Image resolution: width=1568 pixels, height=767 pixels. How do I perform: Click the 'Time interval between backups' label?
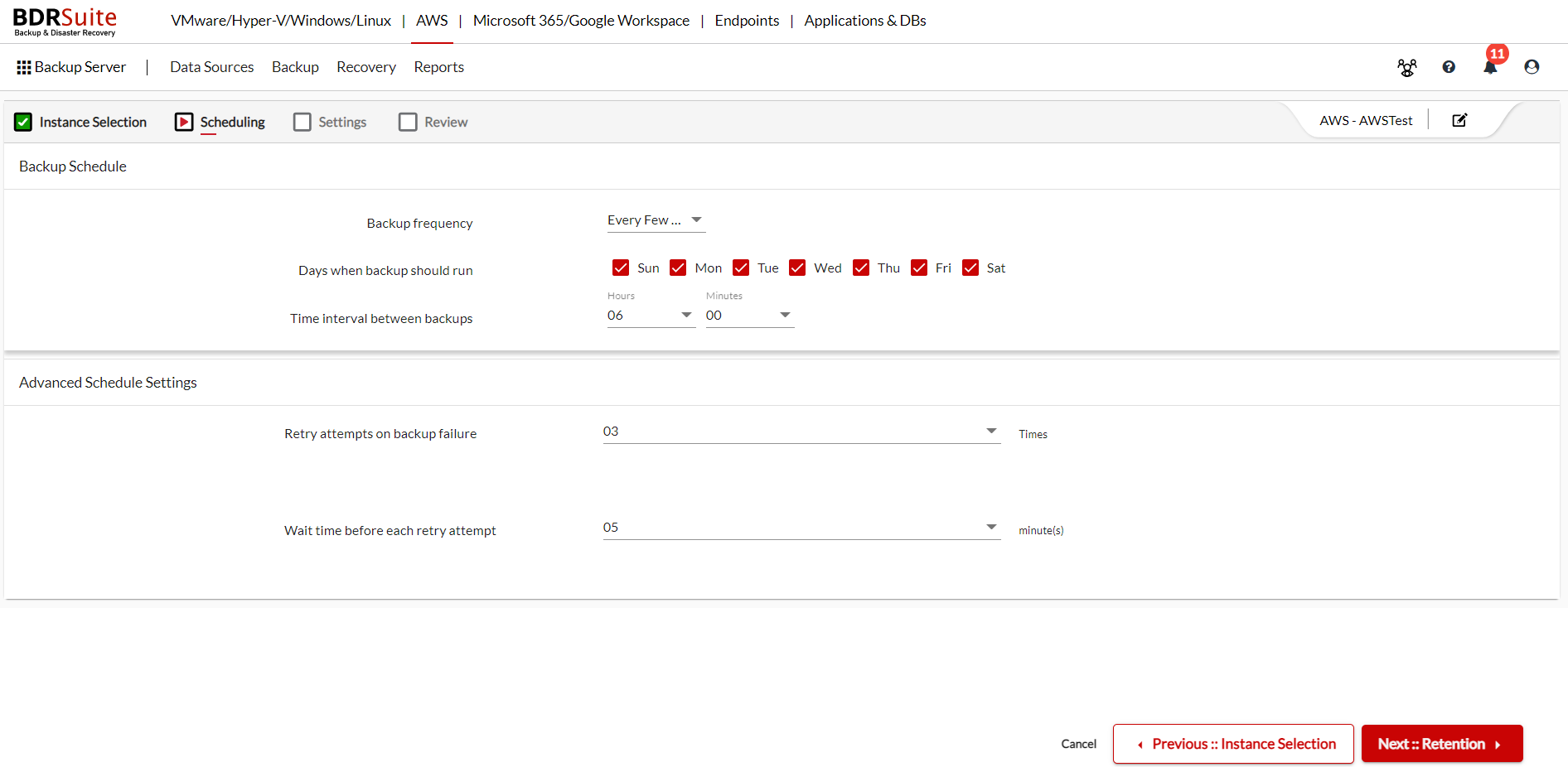point(381,319)
